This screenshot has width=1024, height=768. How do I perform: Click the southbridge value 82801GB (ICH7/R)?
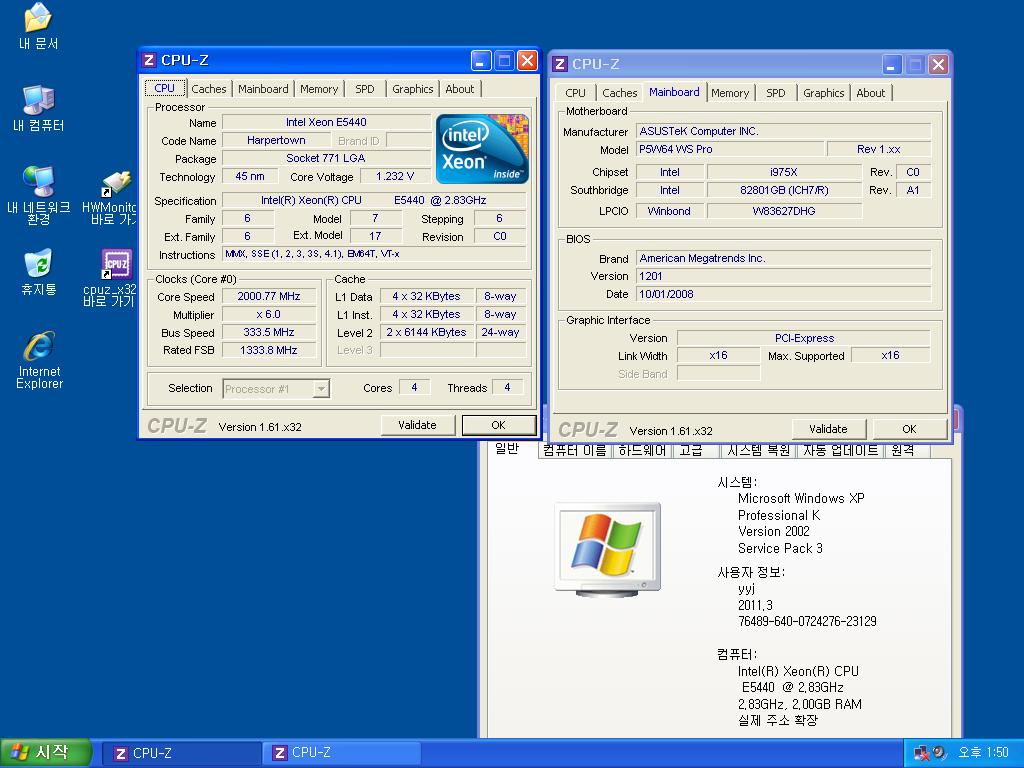[x=784, y=191]
